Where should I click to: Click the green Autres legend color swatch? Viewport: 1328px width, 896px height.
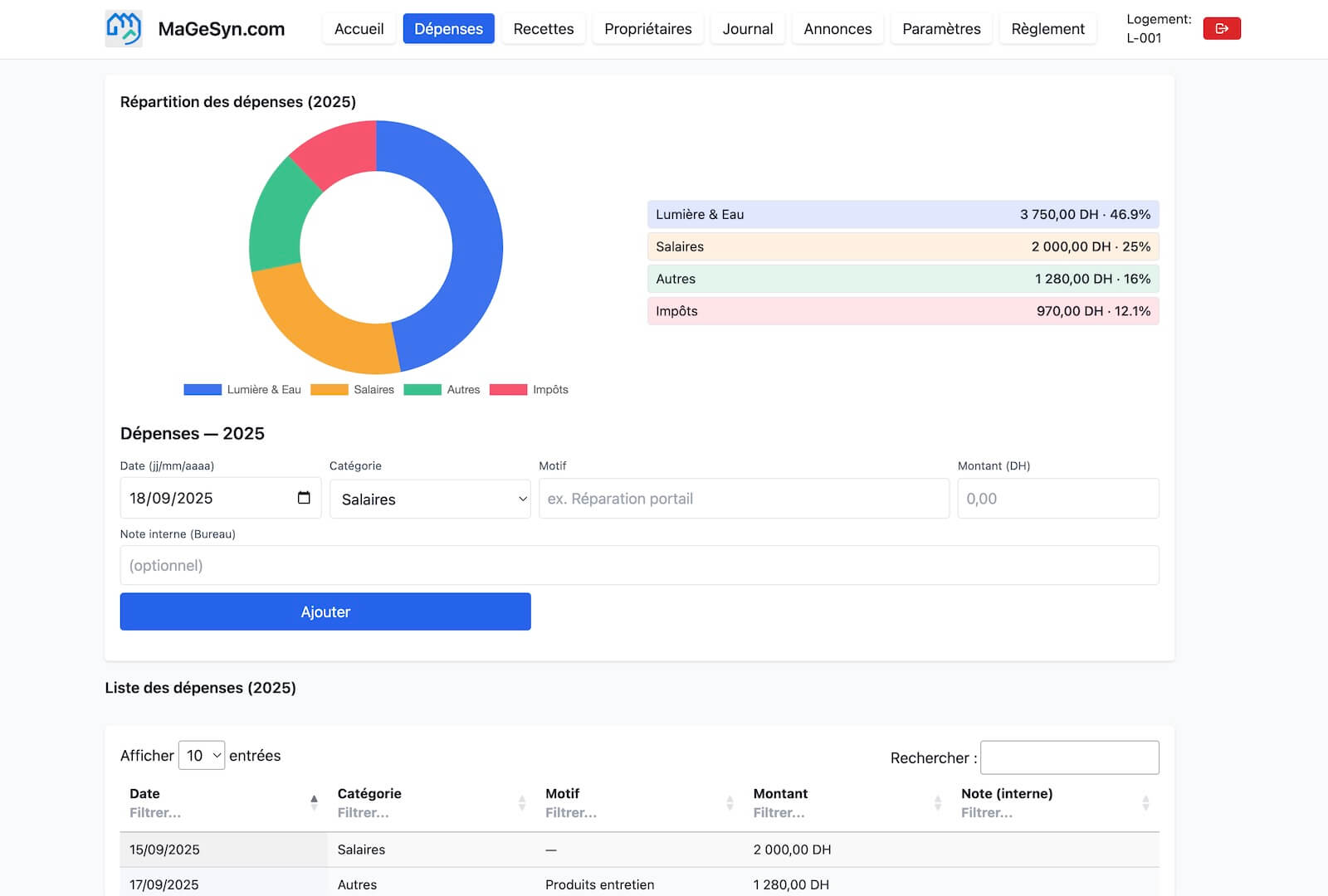tap(422, 390)
